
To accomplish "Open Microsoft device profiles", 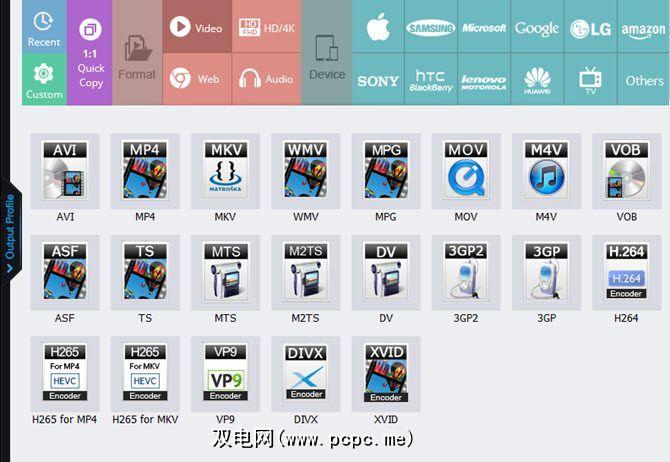I will (484, 26).
